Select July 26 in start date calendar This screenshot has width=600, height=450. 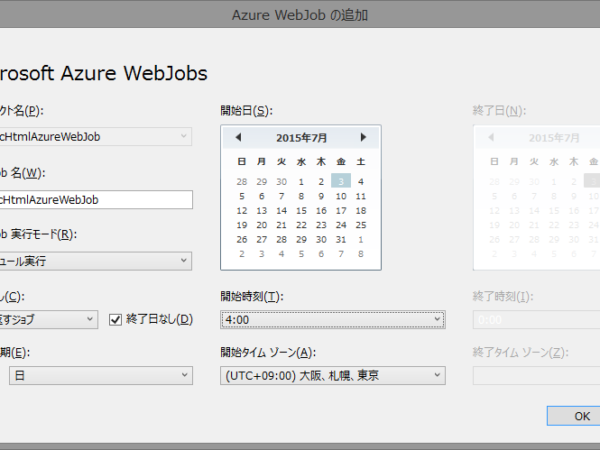pyautogui.click(x=241, y=240)
